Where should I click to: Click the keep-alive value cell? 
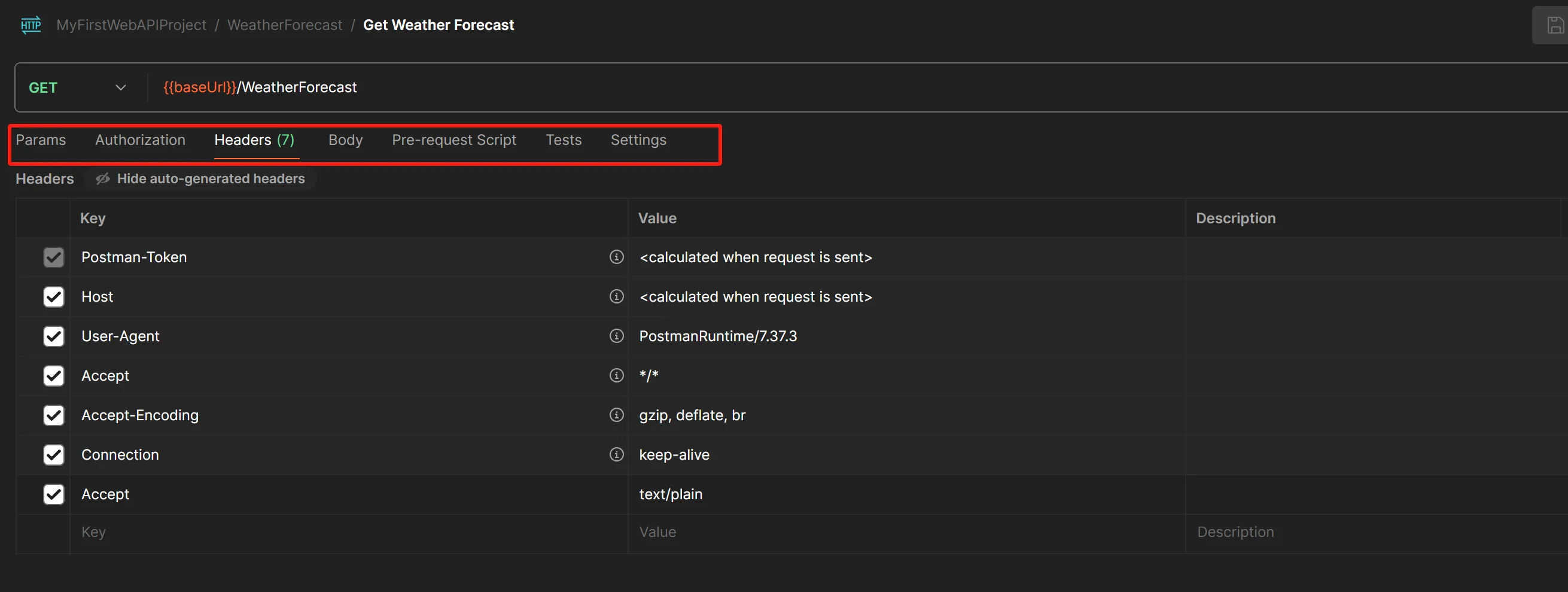click(906, 454)
